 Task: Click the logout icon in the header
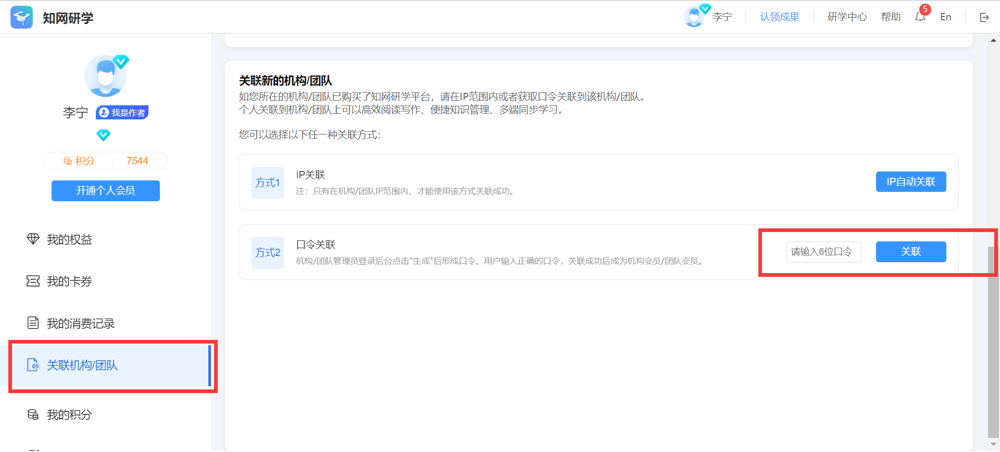983,17
